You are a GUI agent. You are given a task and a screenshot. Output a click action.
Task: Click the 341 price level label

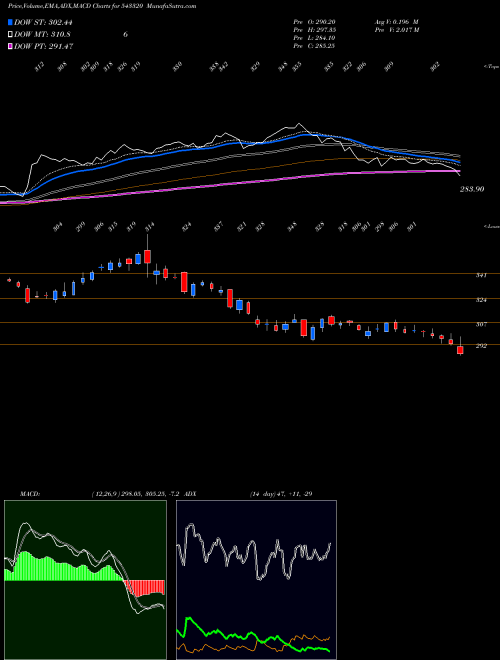coord(481,275)
